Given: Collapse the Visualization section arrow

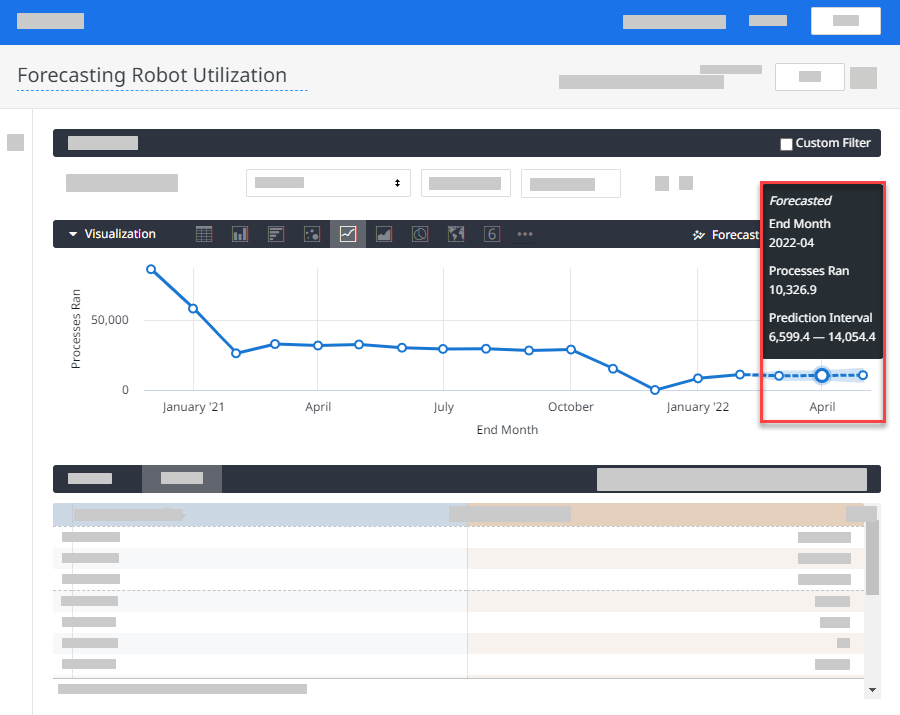Looking at the screenshot, I should [73, 234].
